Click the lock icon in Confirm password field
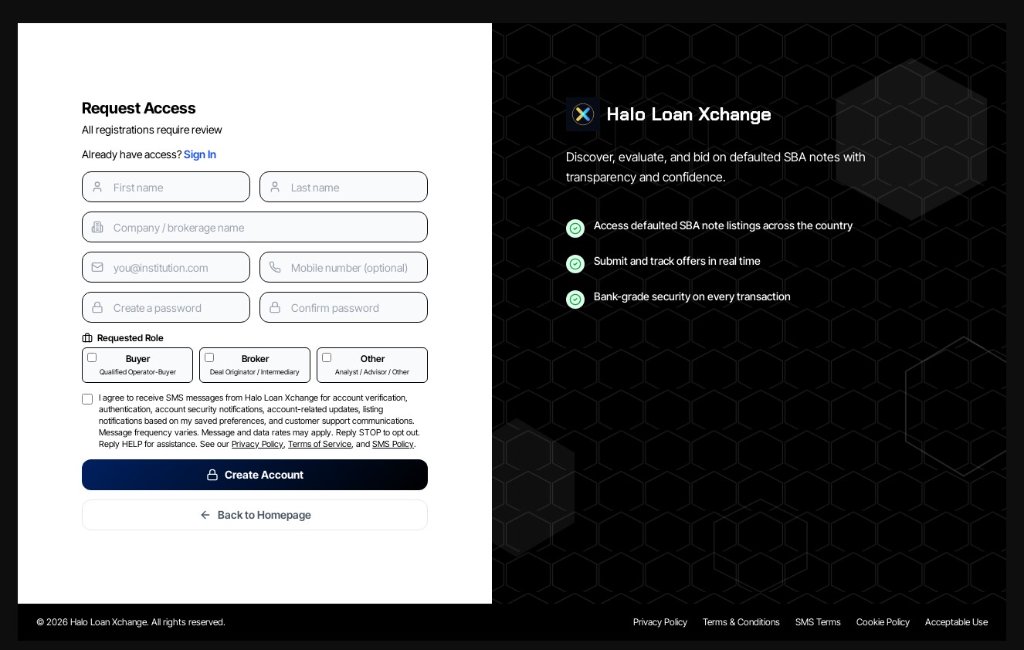Screen dimensions: 1024x650 pos(275,308)
